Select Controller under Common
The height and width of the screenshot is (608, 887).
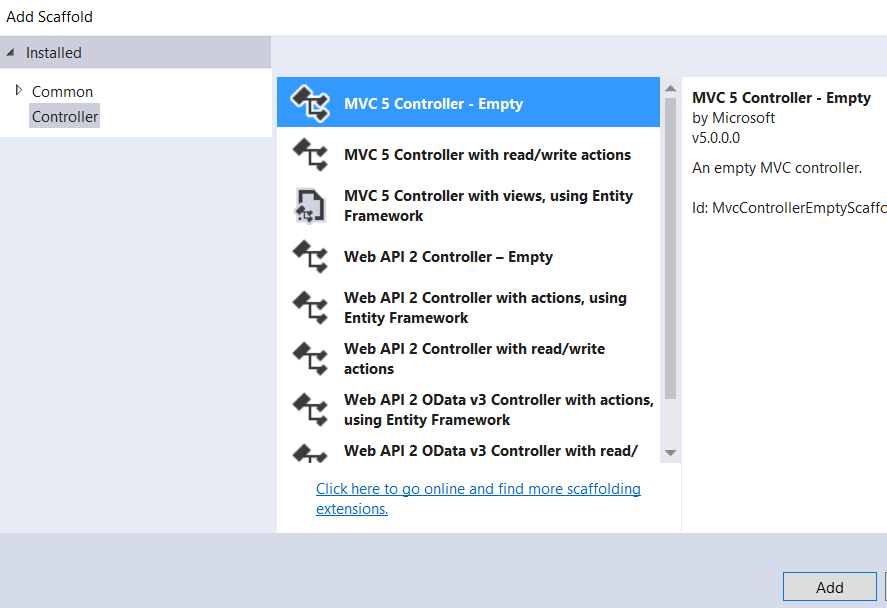click(64, 115)
